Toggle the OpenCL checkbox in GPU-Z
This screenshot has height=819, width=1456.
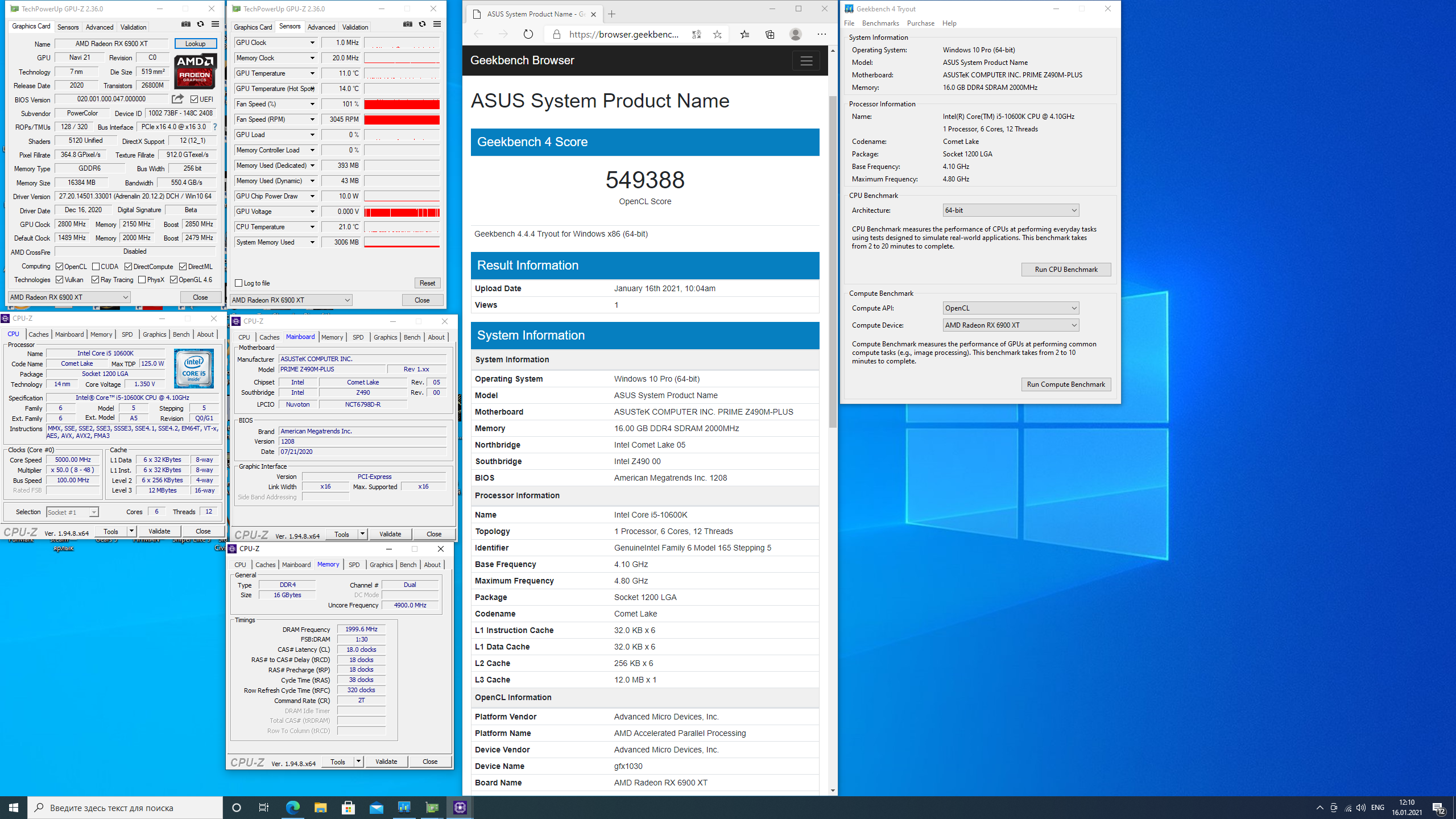[x=60, y=267]
